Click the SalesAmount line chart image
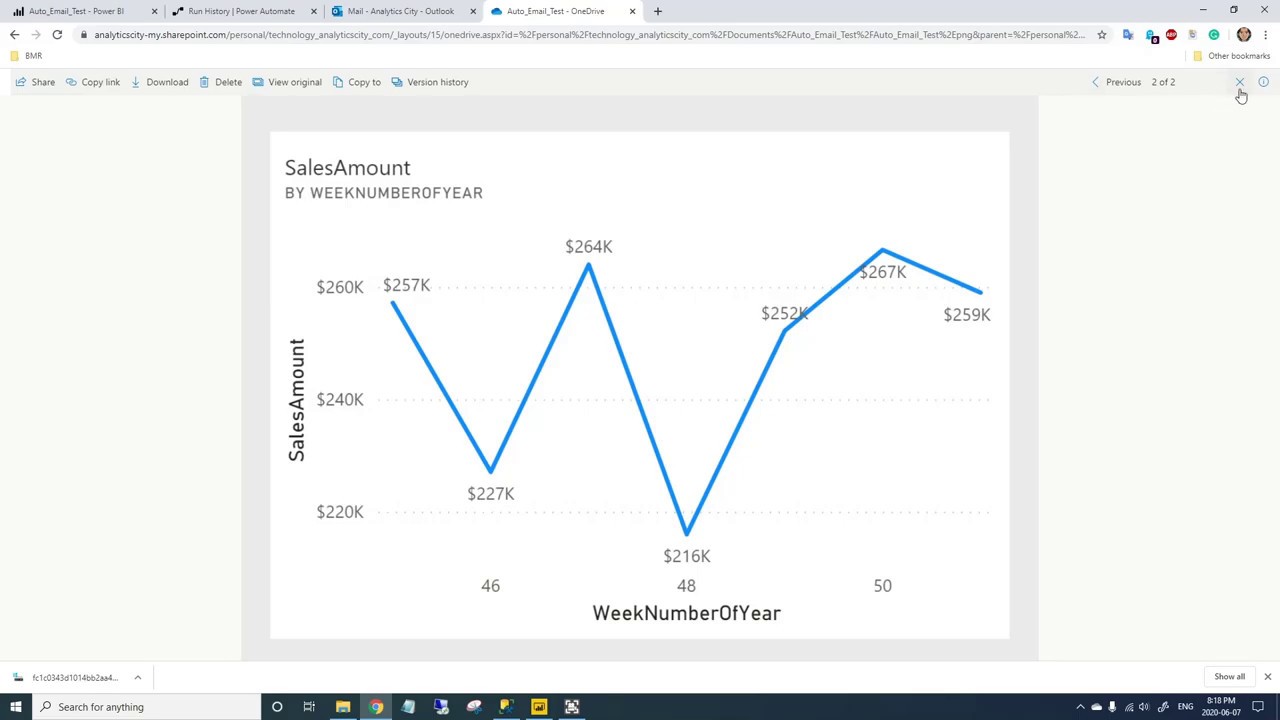The image size is (1280, 720). [639, 385]
